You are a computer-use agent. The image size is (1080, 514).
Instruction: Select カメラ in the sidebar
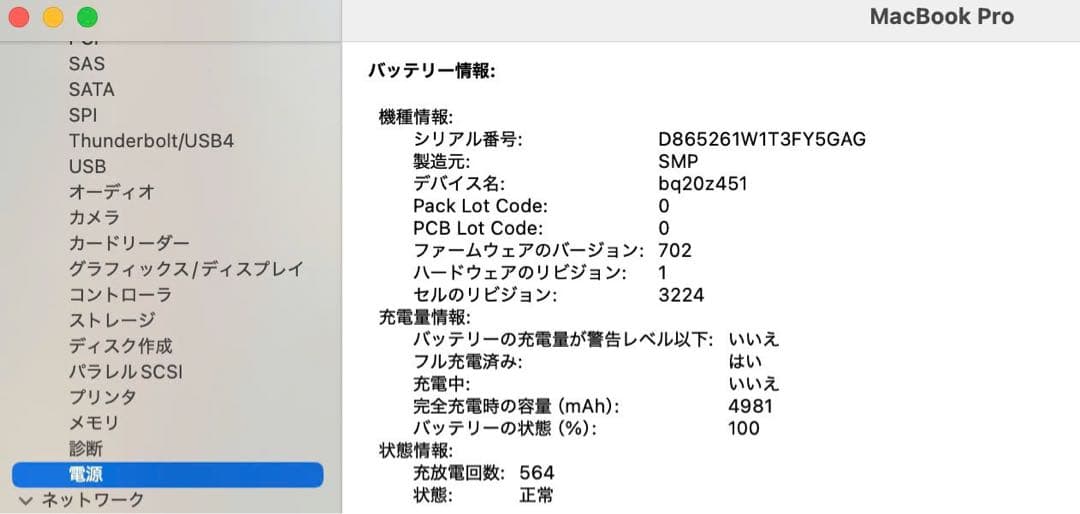(x=94, y=218)
